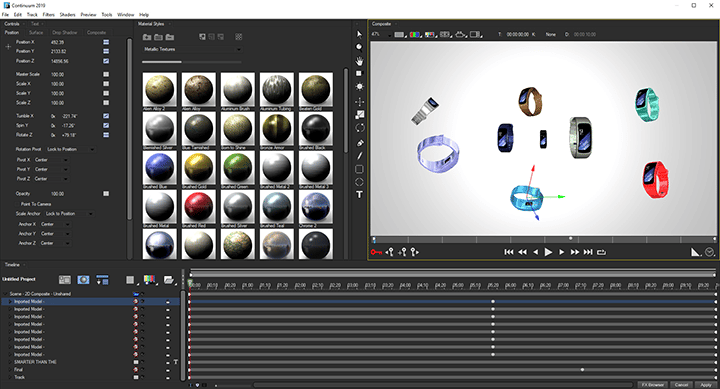Toggle animation for Opacity
This screenshot has width=720, height=389.
tap(106, 193)
